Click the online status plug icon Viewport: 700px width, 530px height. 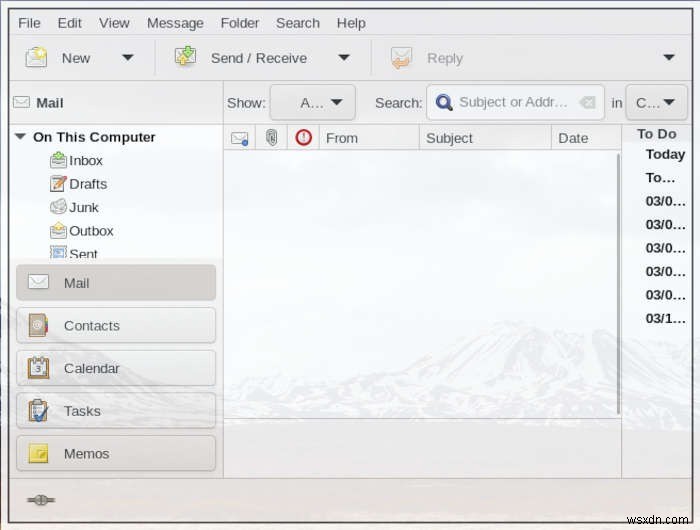click(x=41, y=500)
